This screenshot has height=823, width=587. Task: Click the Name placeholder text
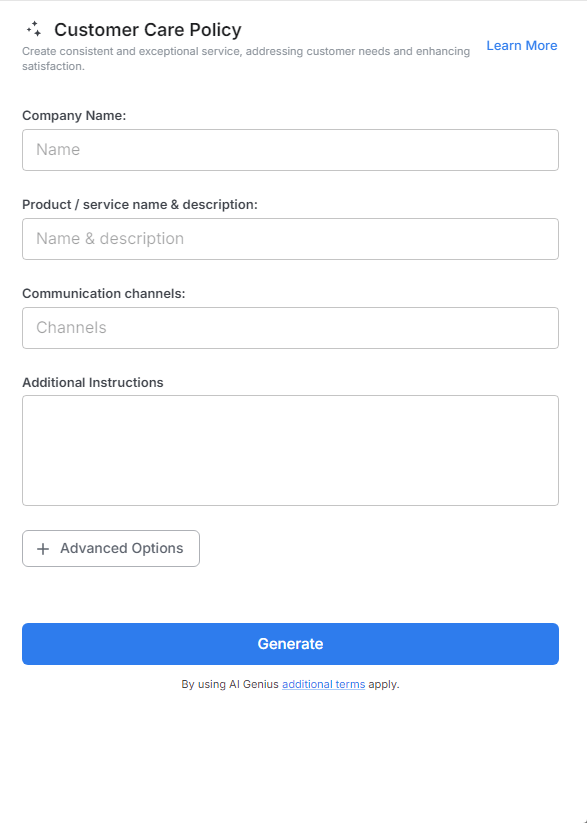click(x=56, y=149)
